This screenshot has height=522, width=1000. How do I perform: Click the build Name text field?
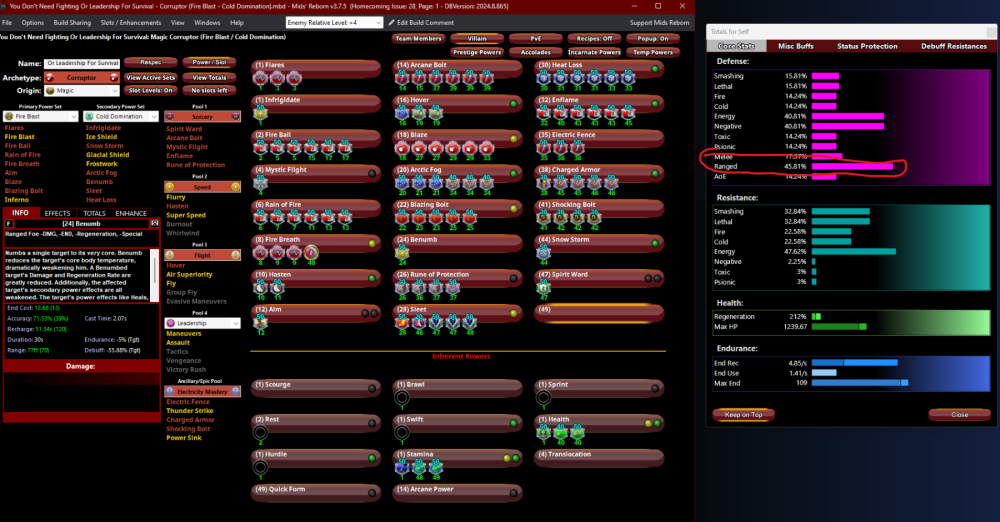tap(82, 63)
